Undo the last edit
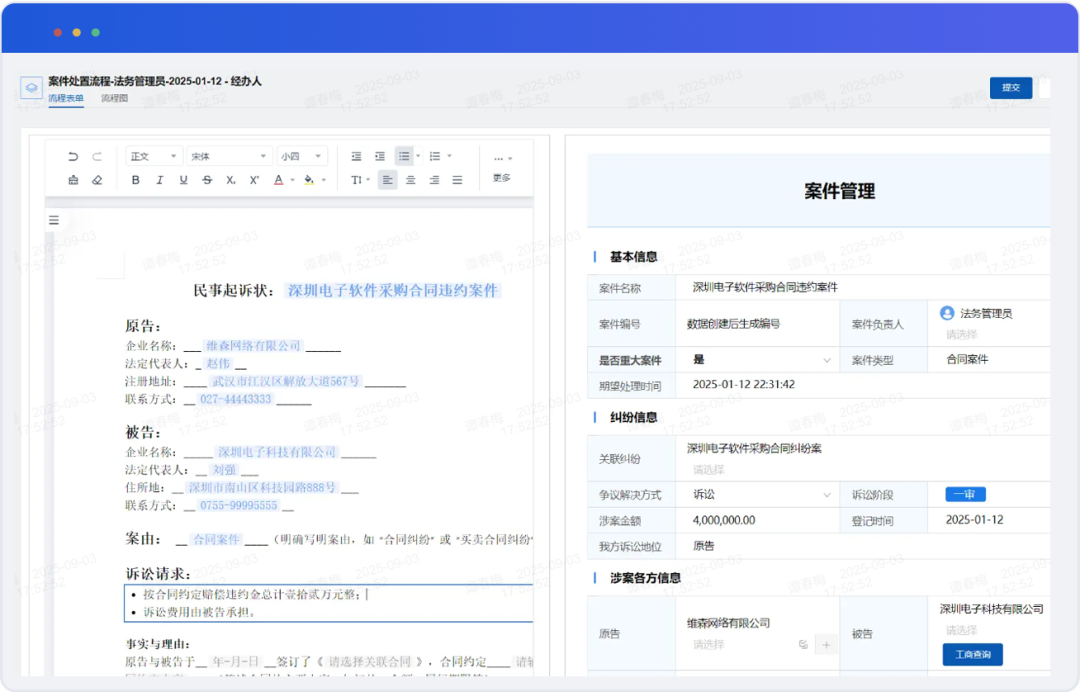 pos(73,156)
